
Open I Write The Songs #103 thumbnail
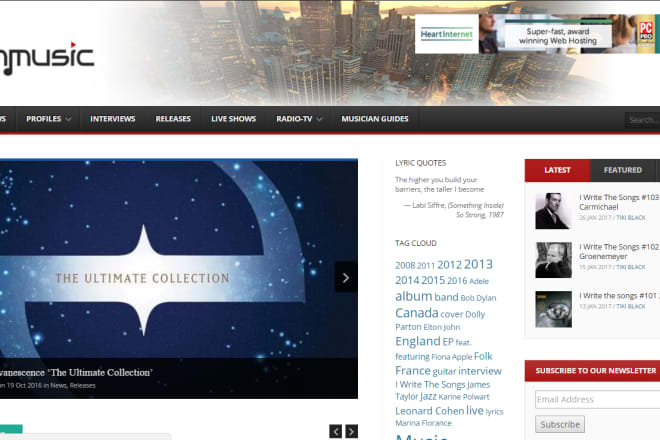coord(553,211)
